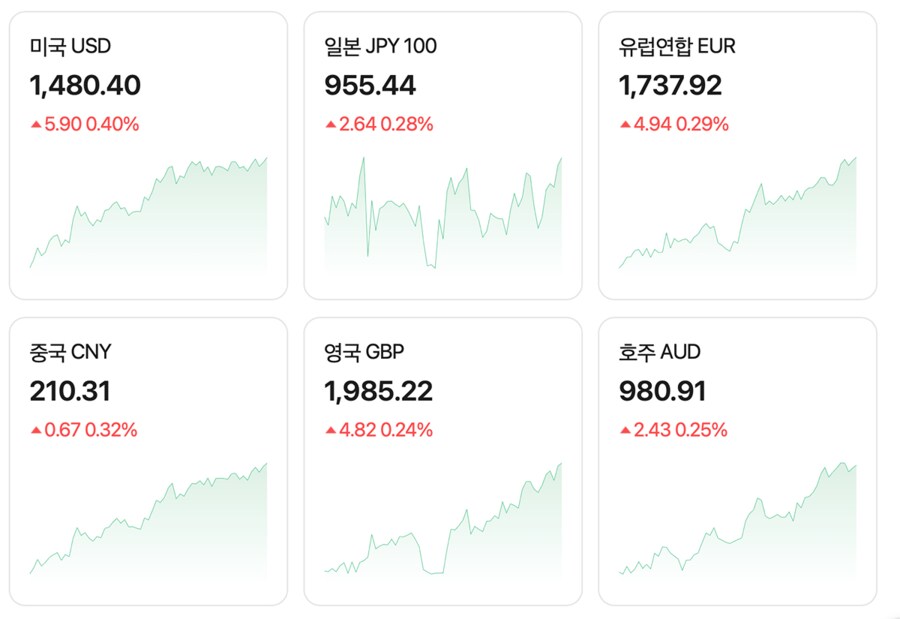The width and height of the screenshot is (900, 619).
Task: Click the red up-arrow on the AUD card
Action: coord(625,429)
